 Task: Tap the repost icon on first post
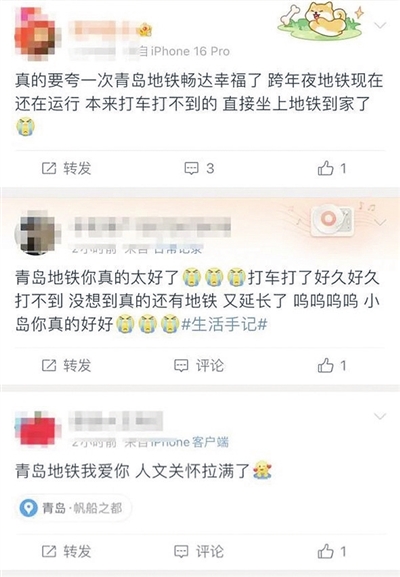(x=49, y=168)
